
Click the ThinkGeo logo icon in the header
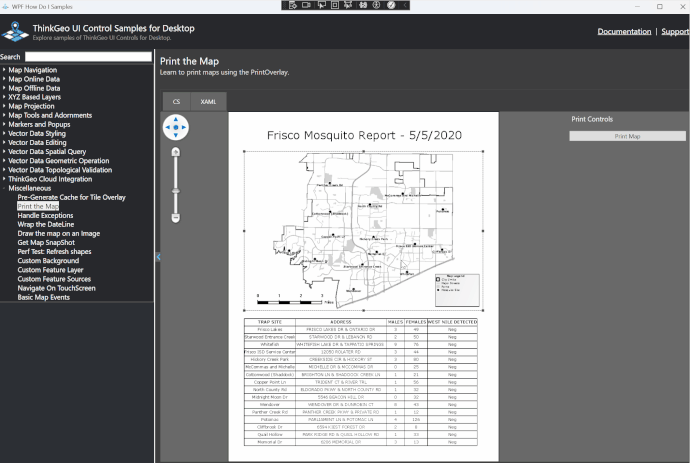point(16,31)
